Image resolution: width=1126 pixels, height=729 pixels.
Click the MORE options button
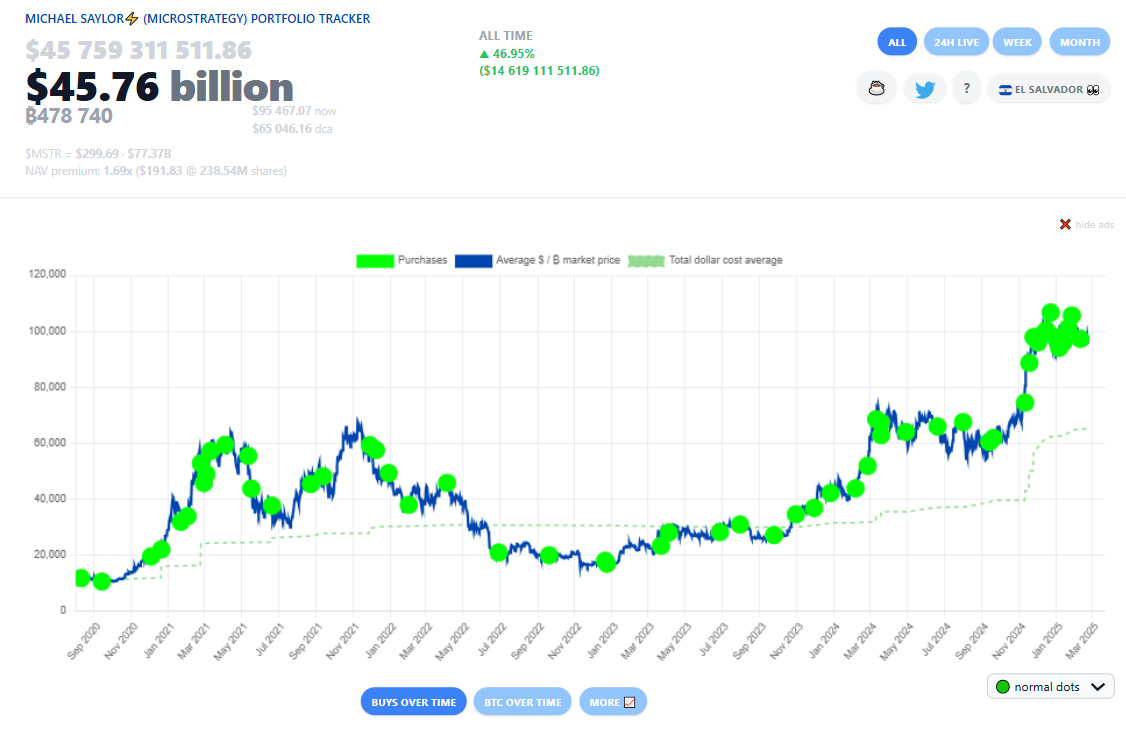pos(613,701)
